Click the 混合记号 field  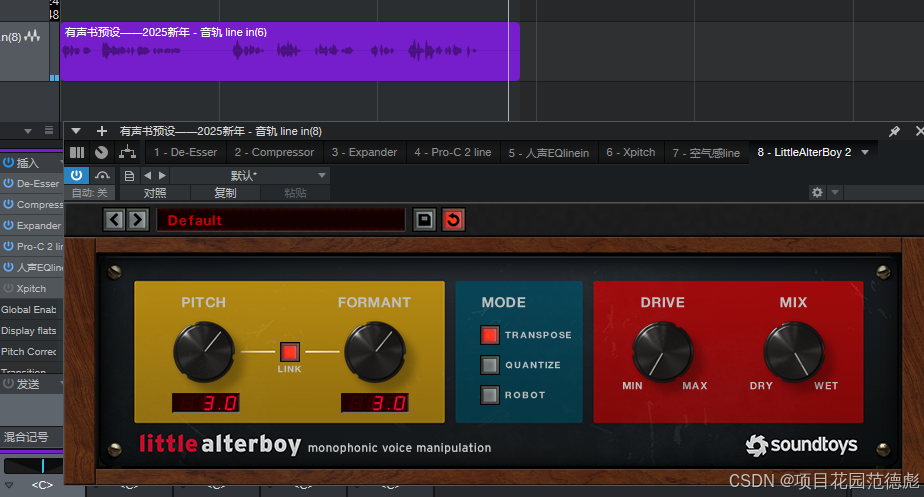(31, 437)
